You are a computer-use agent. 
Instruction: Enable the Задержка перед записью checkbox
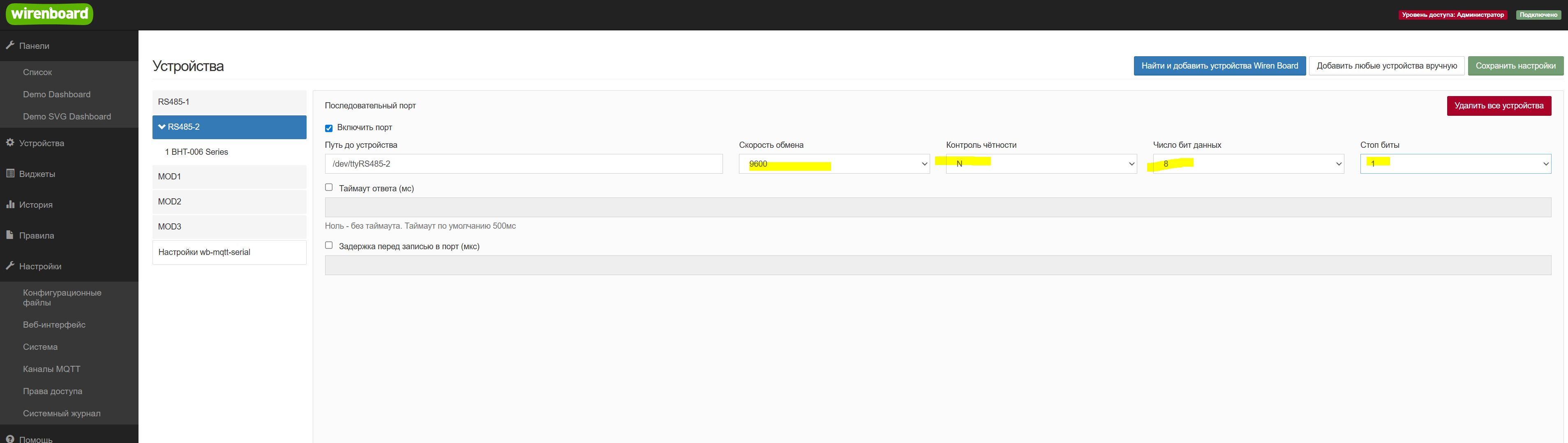click(329, 246)
